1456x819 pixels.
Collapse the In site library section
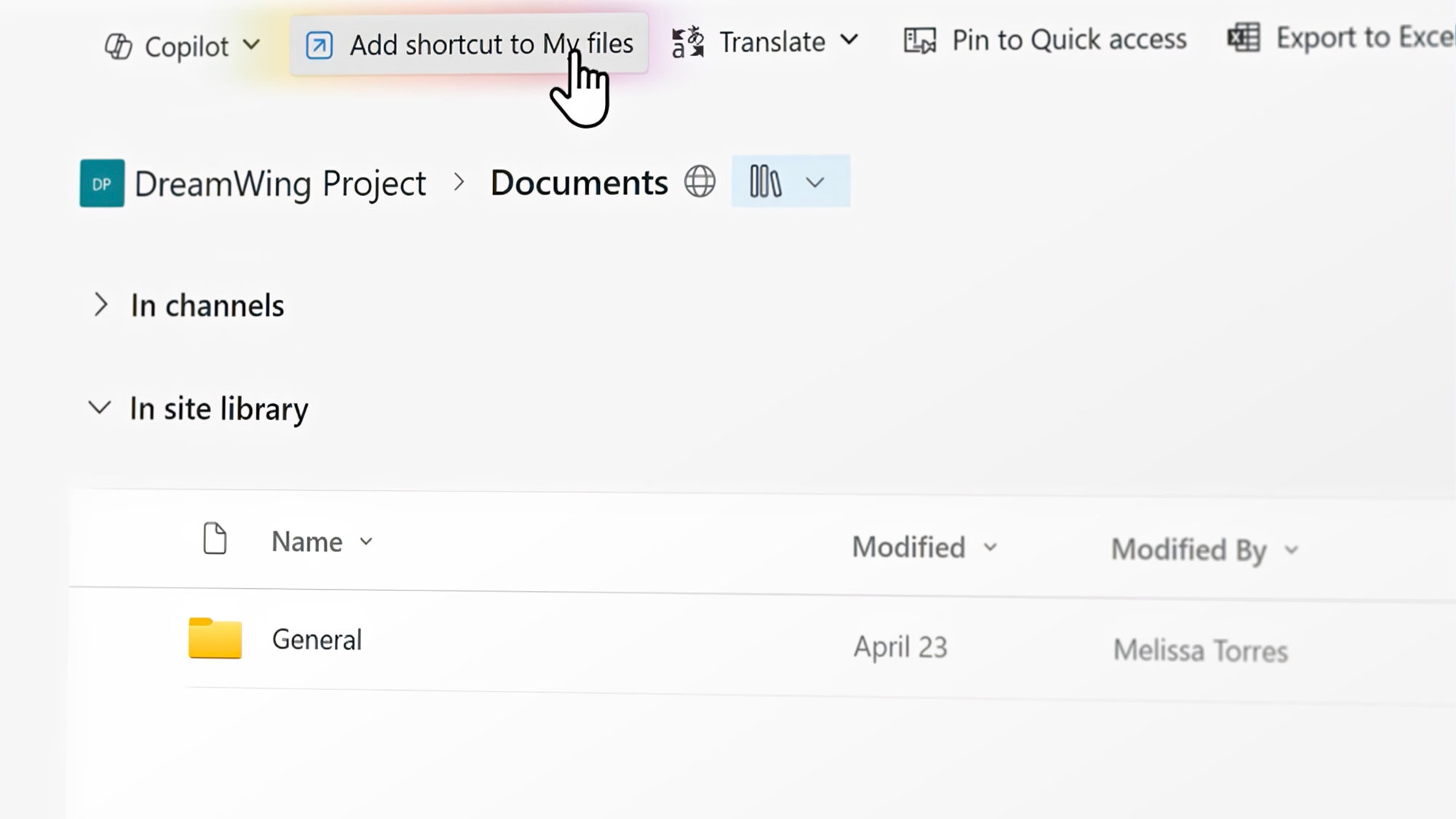(100, 408)
